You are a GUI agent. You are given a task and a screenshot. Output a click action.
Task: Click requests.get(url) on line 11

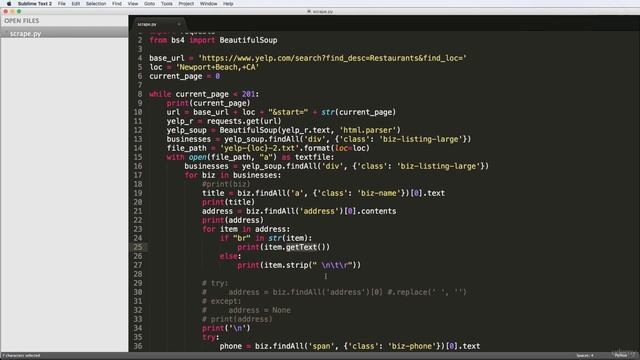(244, 121)
